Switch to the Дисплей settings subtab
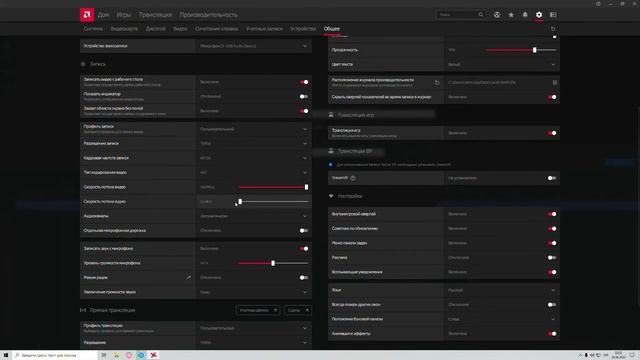The width and height of the screenshot is (640, 360). tap(156, 29)
